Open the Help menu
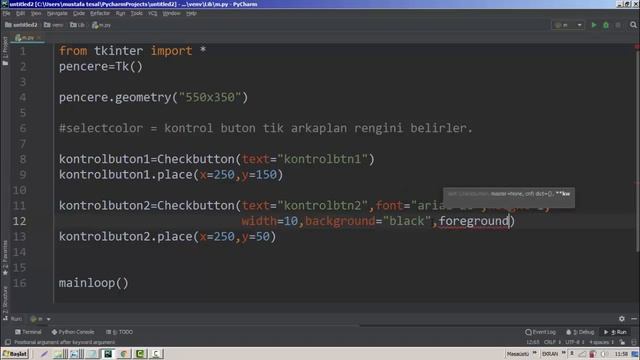This screenshot has width=640, height=360. coord(191,13)
